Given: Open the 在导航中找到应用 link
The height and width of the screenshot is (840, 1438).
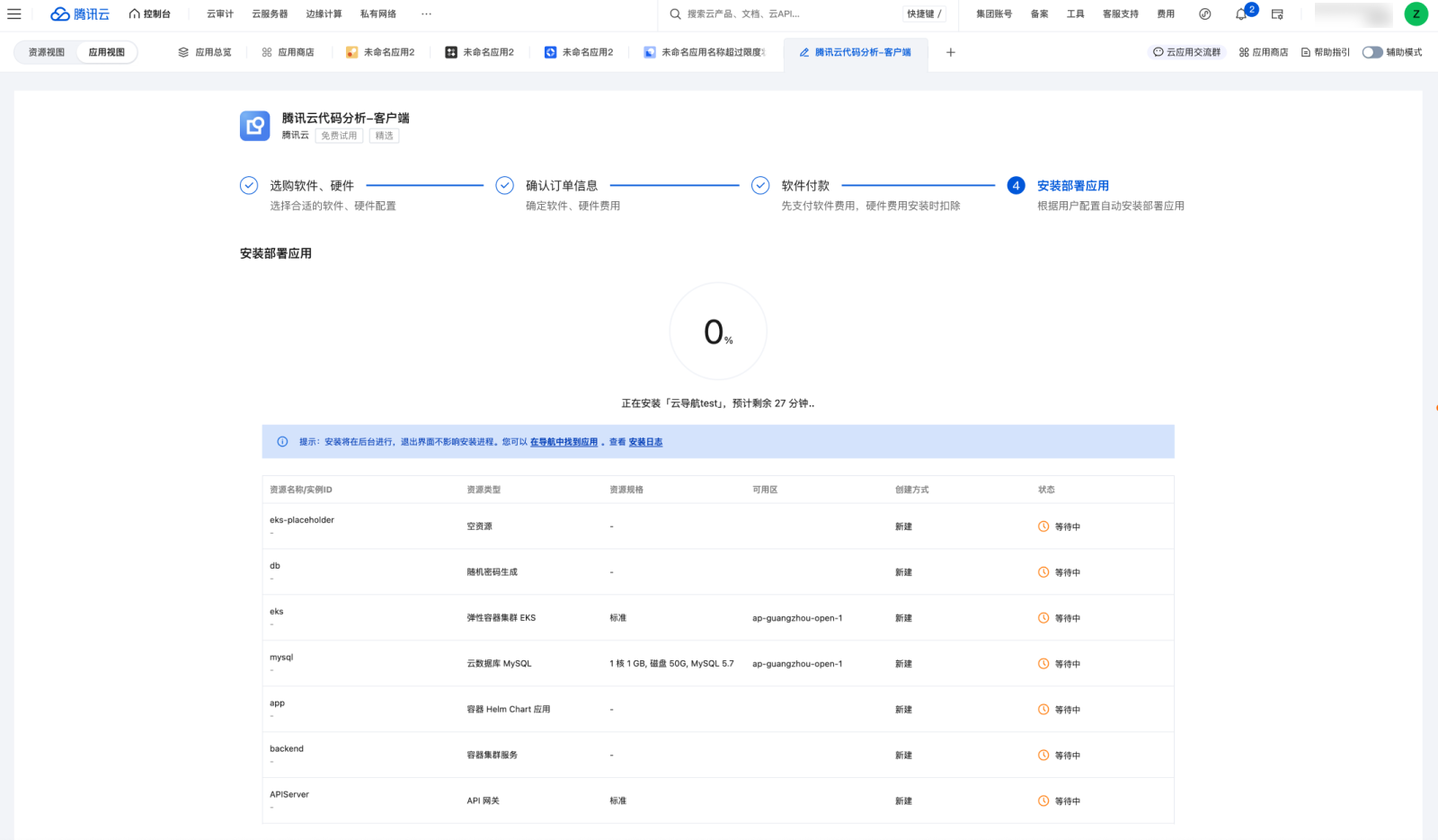Looking at the screenshot, I should (564, 442).
